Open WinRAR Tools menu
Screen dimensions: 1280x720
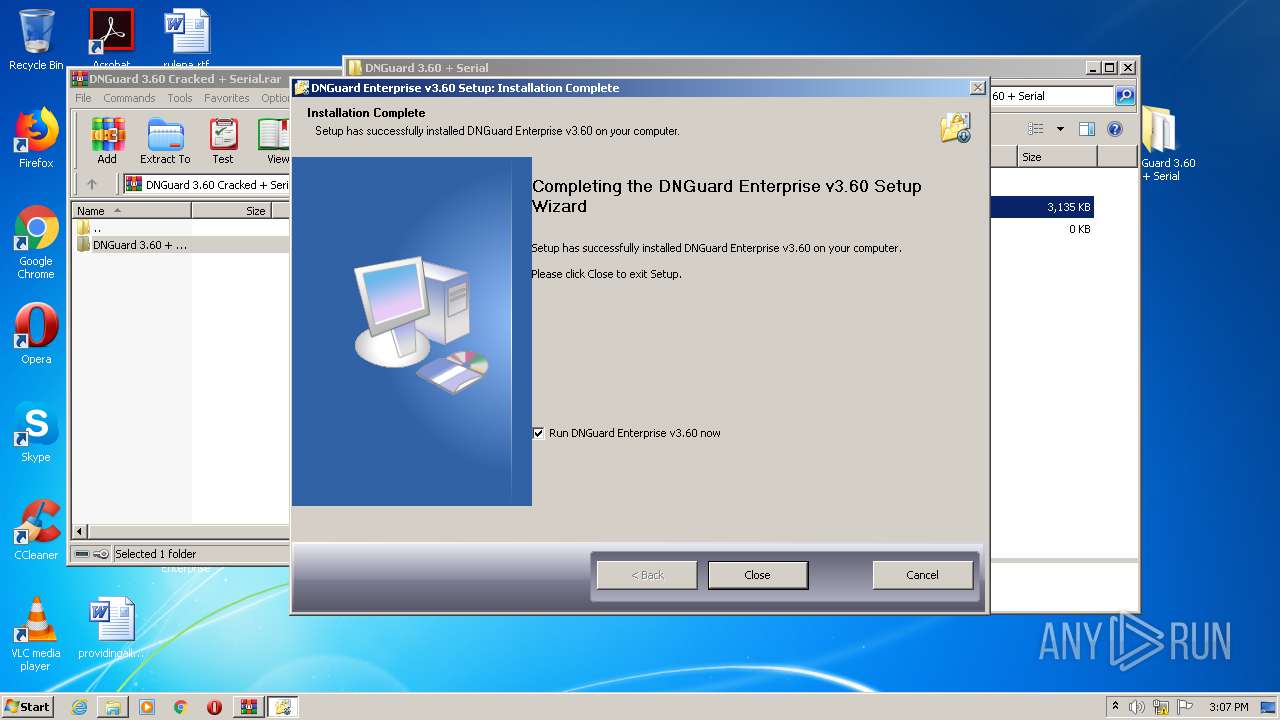pyautogui.click(x=180, y=98)
